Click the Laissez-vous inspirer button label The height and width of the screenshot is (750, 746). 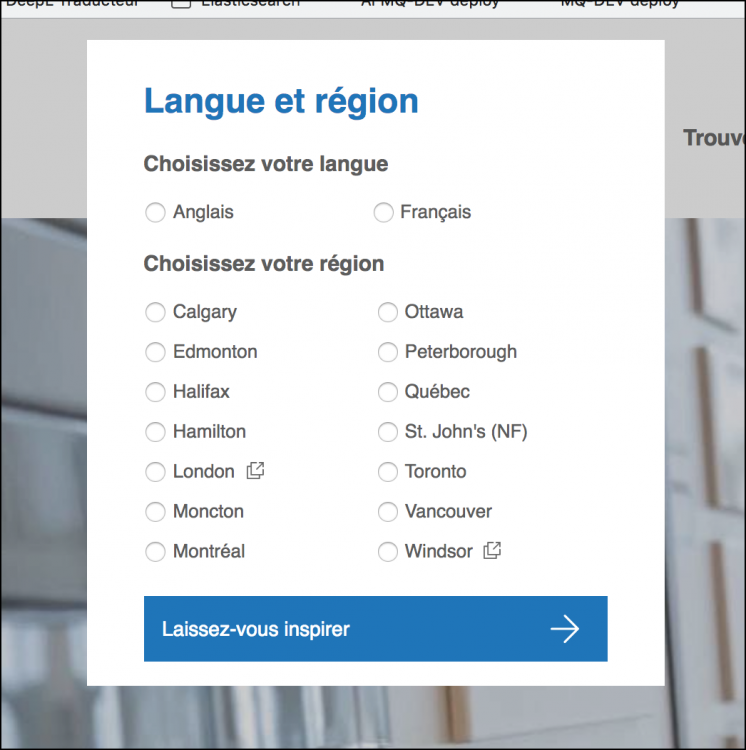click(256, 630)
